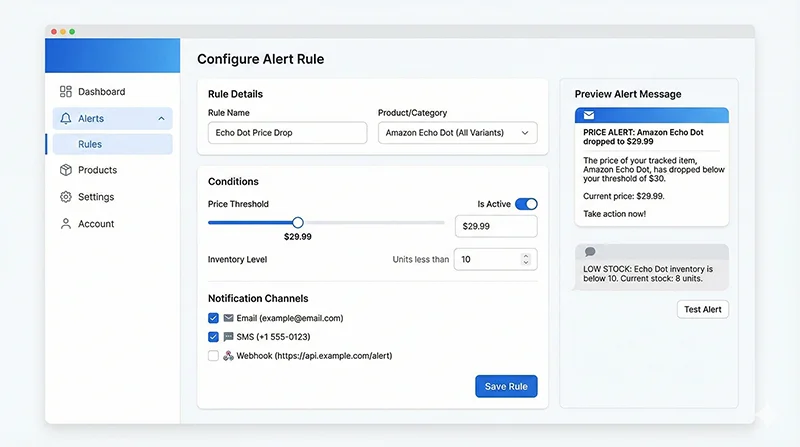
Task: Click the Email envelope icon in channels
Action: click(229, 318)
